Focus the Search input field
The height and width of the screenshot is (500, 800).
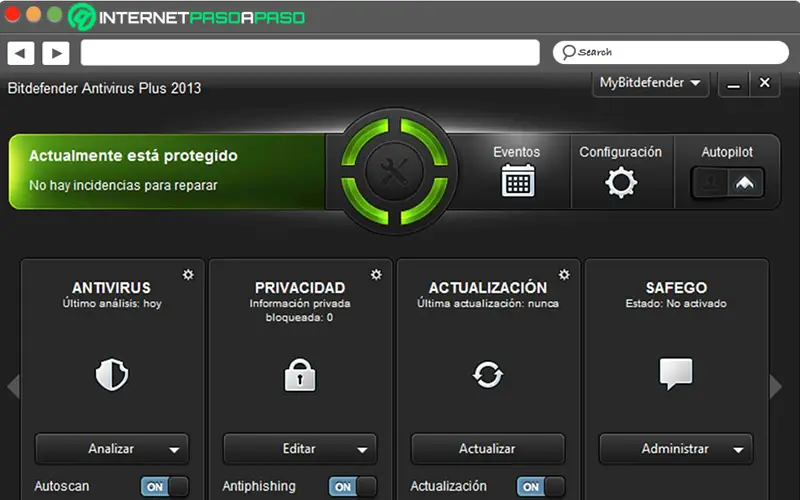click(x=670, y=52)
